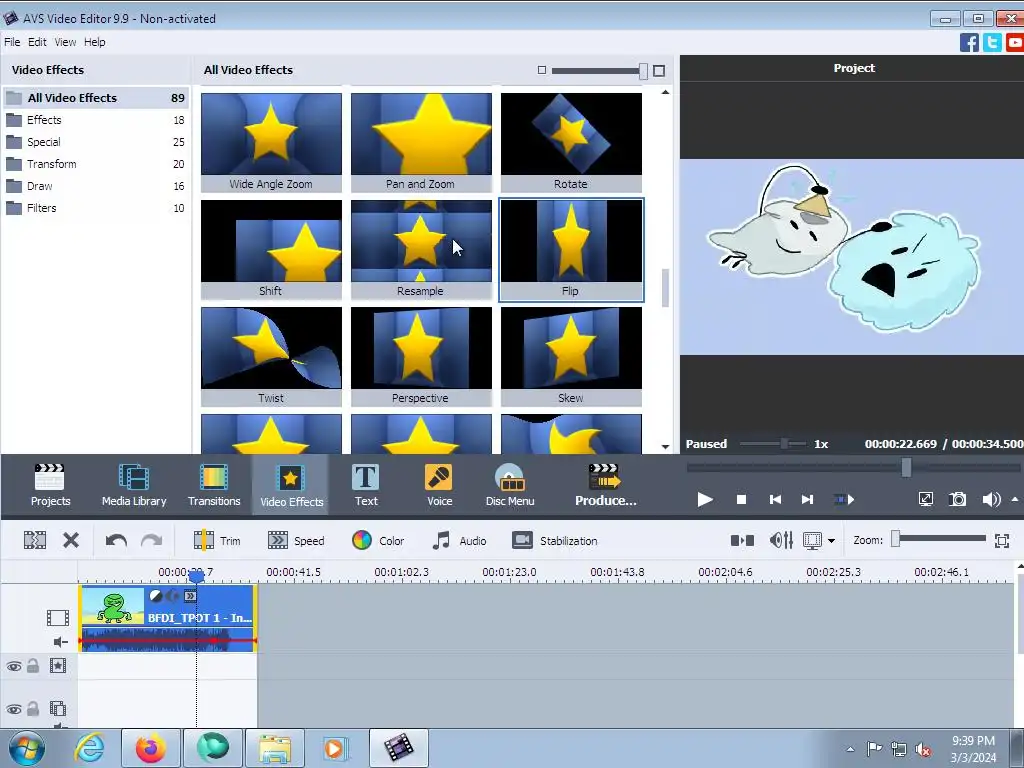Open the Help menu
Image resolution: width=1024 pixels, height=768 pixels.
pyautogui.click(x=94, y=42)
